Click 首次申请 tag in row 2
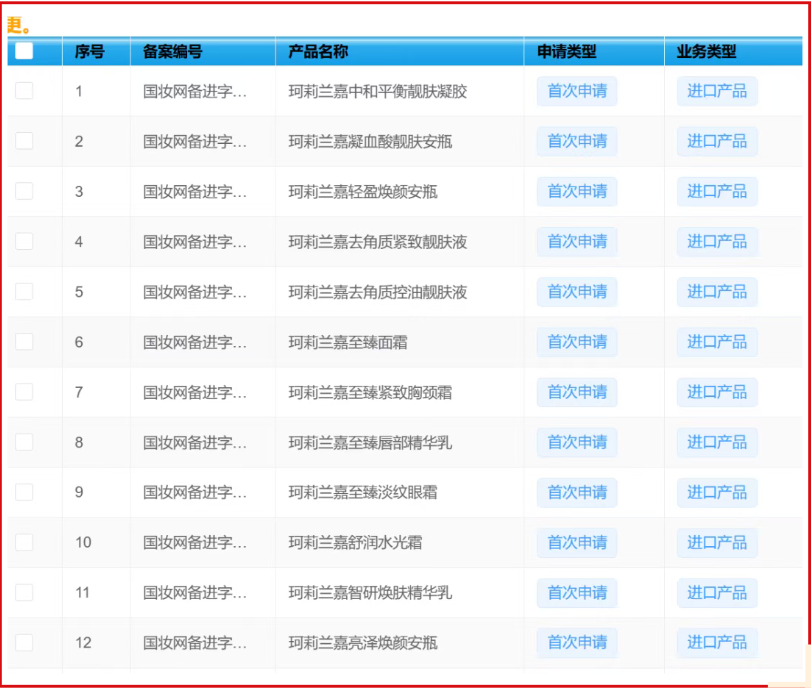811x689 pixels. pos(577,141)
